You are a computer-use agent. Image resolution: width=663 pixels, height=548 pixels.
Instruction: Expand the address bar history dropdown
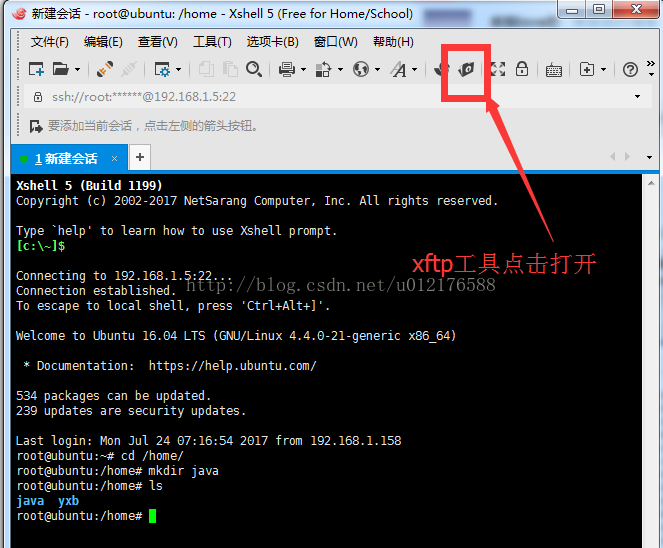637,97
